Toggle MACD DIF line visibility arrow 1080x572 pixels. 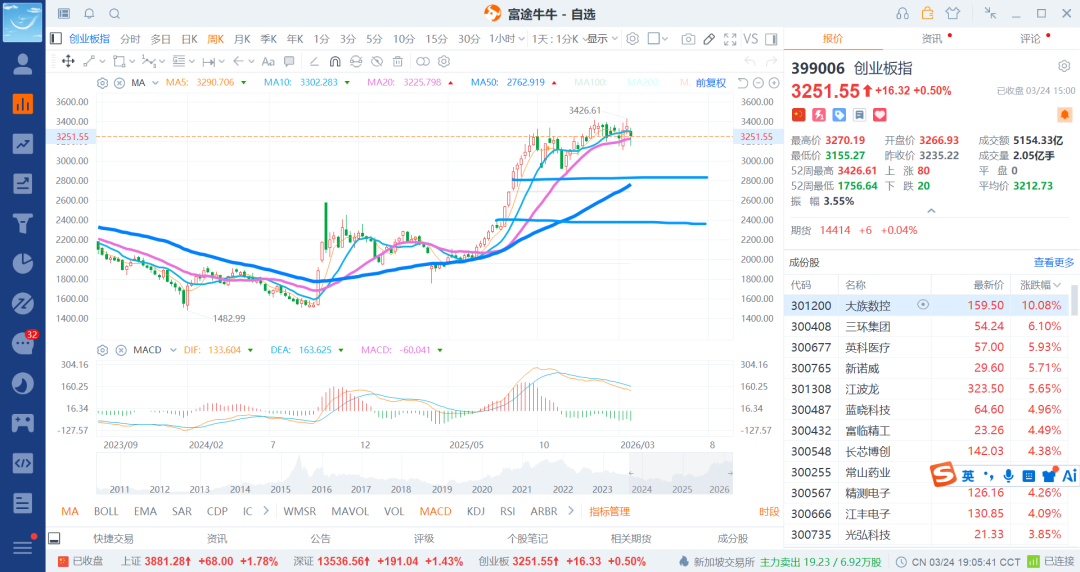250,350
